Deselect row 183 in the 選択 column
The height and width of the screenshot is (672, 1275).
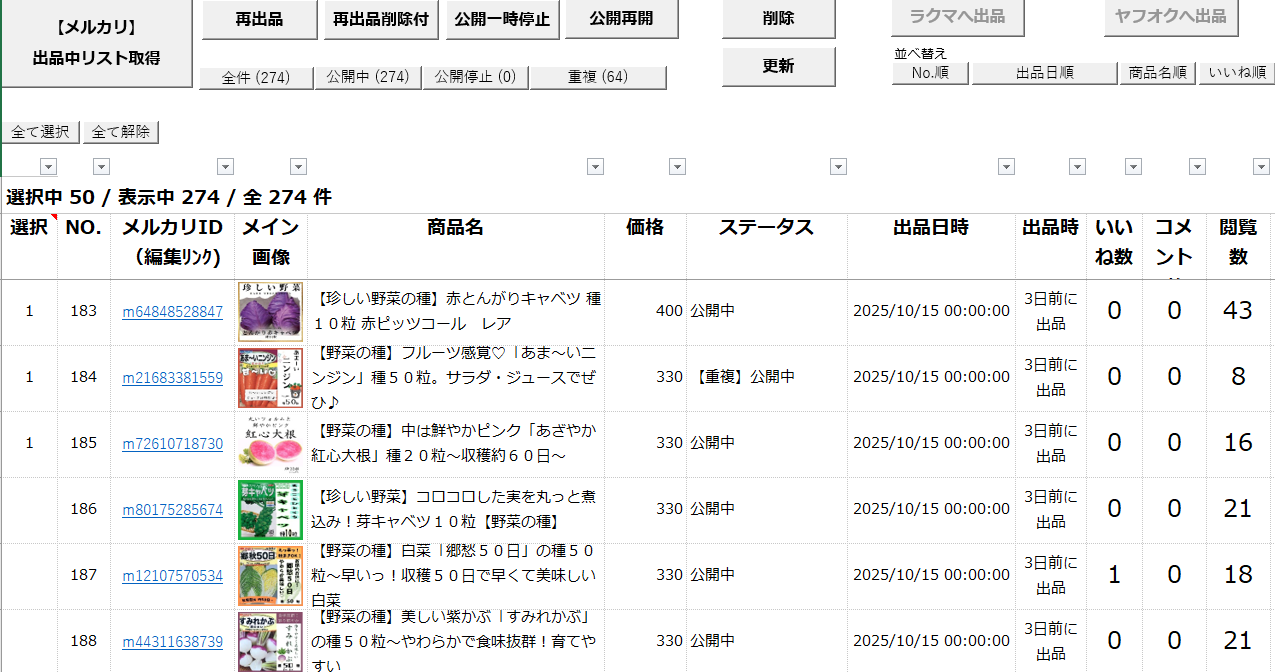tap(29, 312)
